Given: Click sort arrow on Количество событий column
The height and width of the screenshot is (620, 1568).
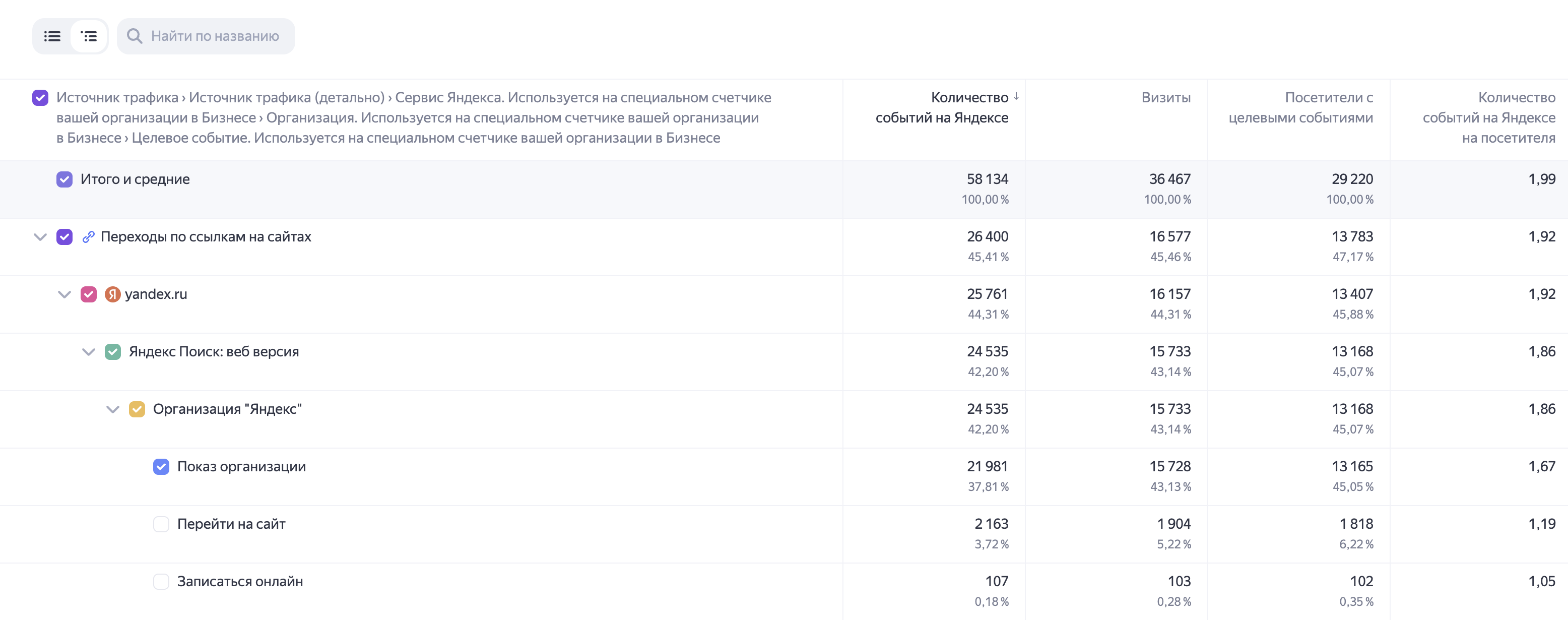Looking at the screenshot, I should pyautogui.click(x=1016, y=97).
